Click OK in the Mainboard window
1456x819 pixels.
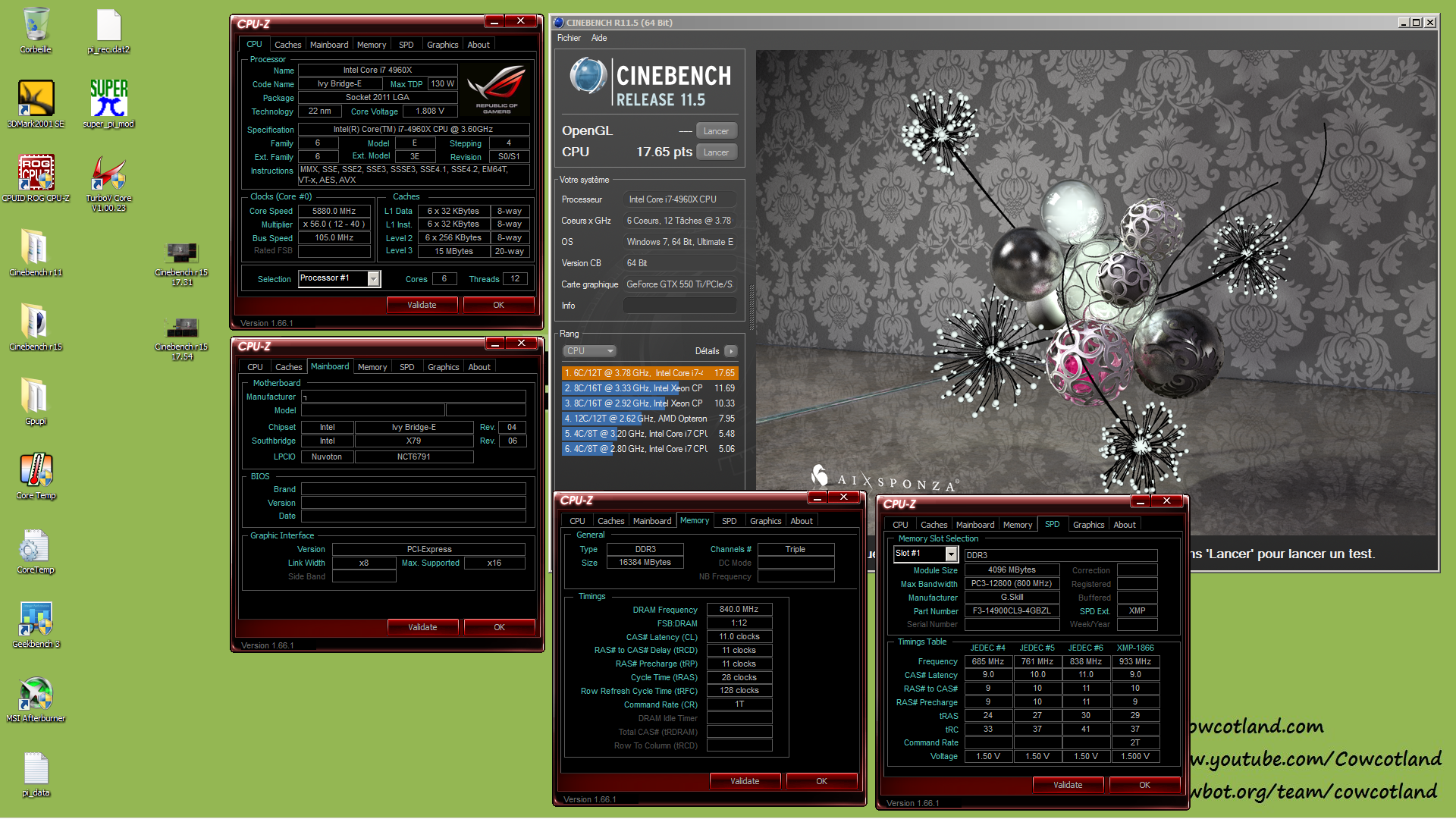pos(499,627)
